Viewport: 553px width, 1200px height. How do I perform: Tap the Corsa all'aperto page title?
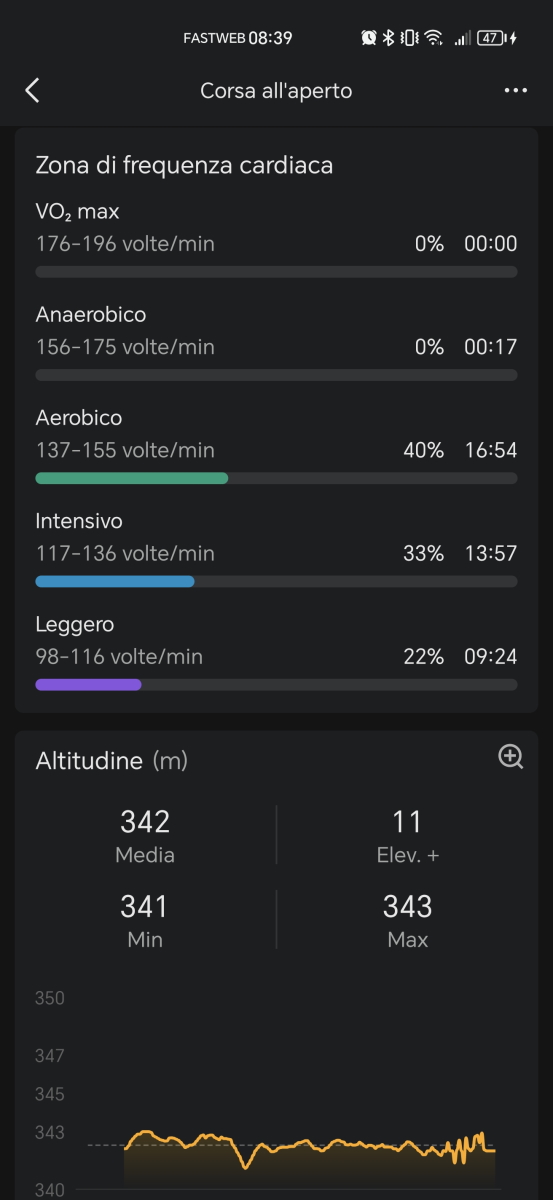coord(276,91)
